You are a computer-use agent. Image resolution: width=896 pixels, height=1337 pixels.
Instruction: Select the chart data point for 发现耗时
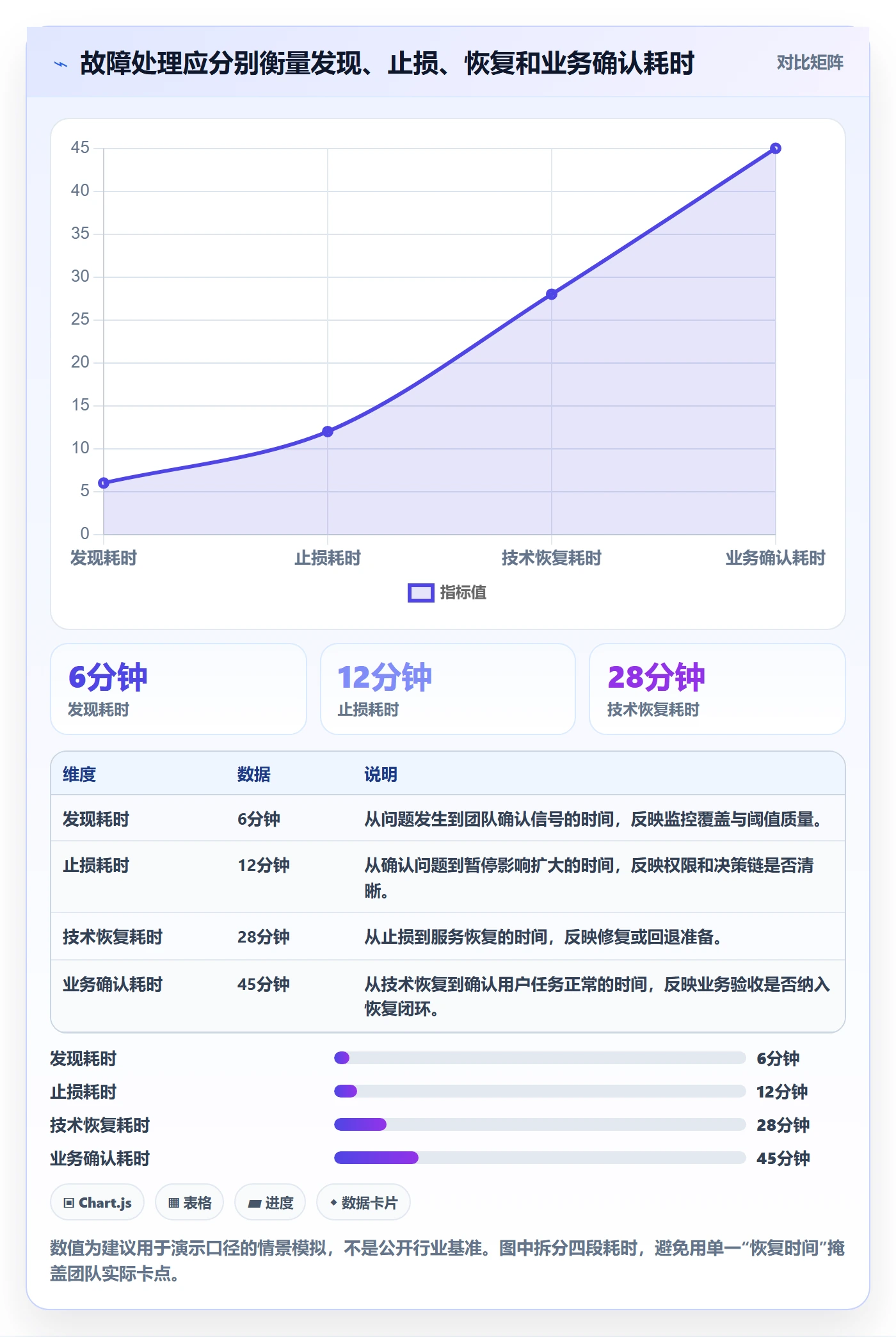[104, 483]
